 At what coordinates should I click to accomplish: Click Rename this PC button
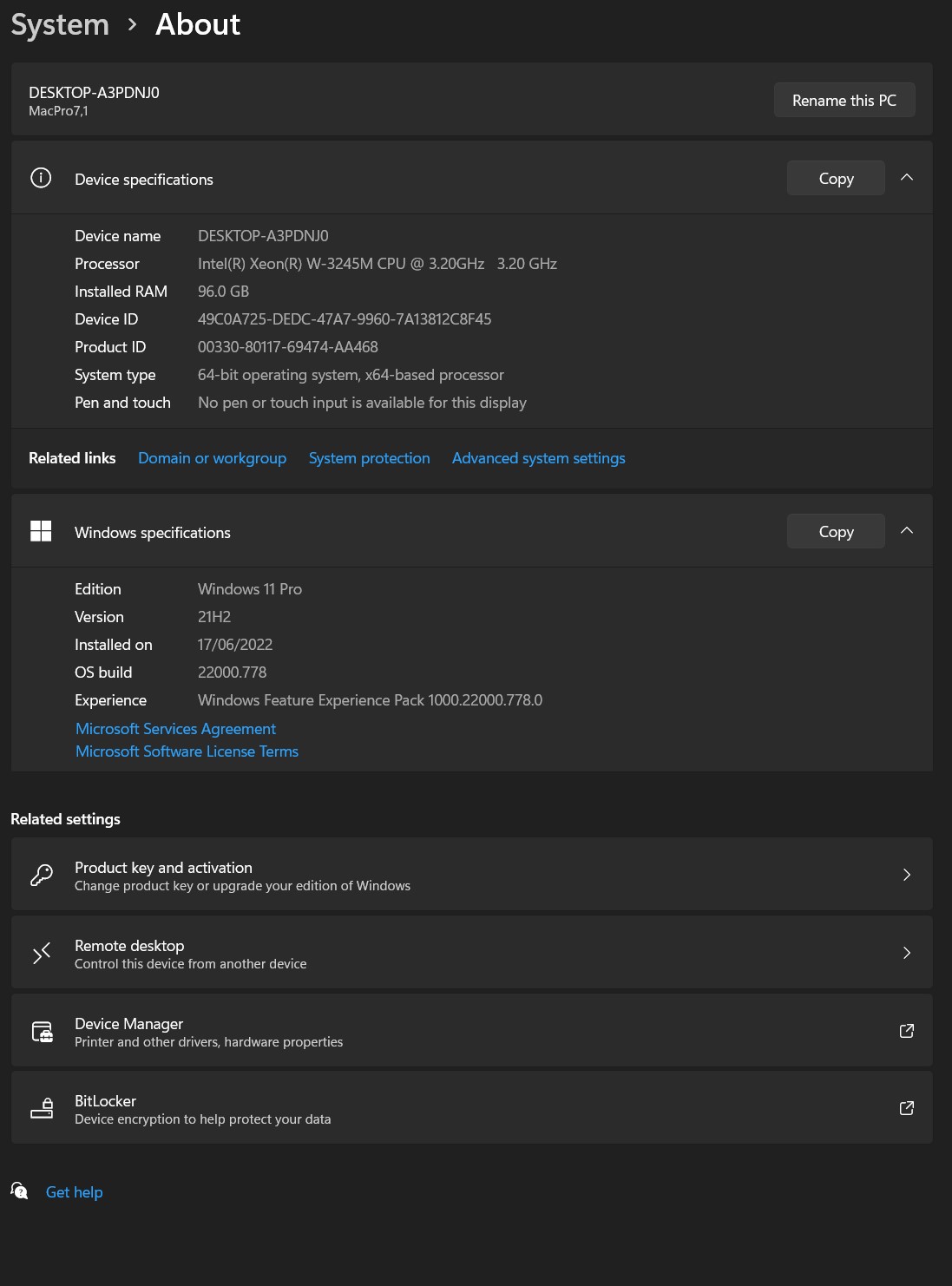click(x=844, y=100)
